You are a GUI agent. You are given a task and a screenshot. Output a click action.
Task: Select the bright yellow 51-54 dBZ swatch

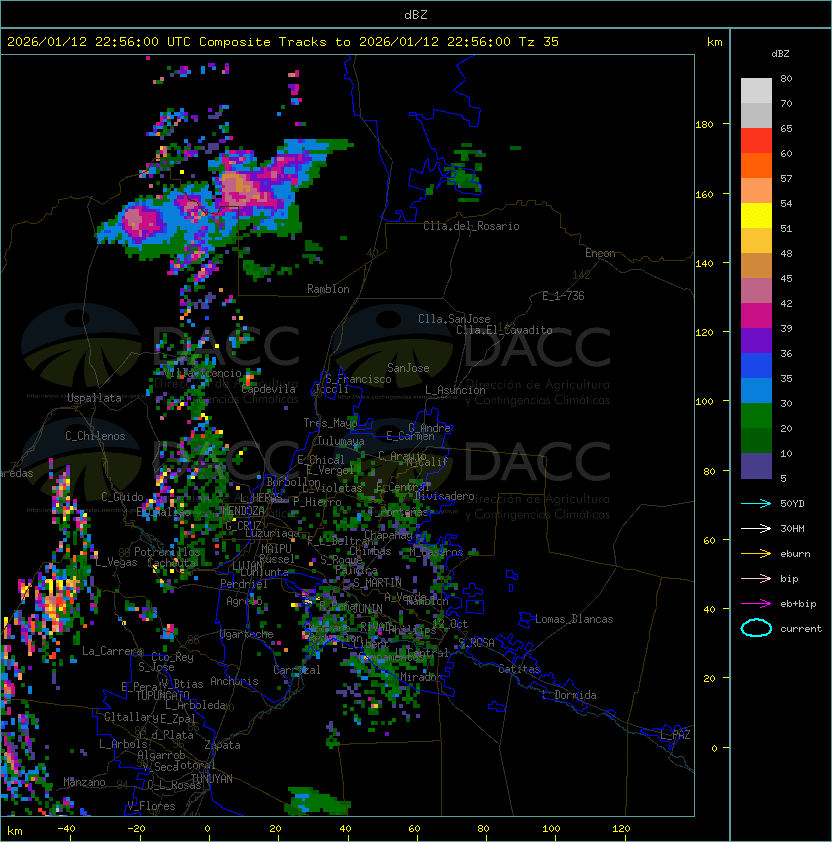point(756,216)
